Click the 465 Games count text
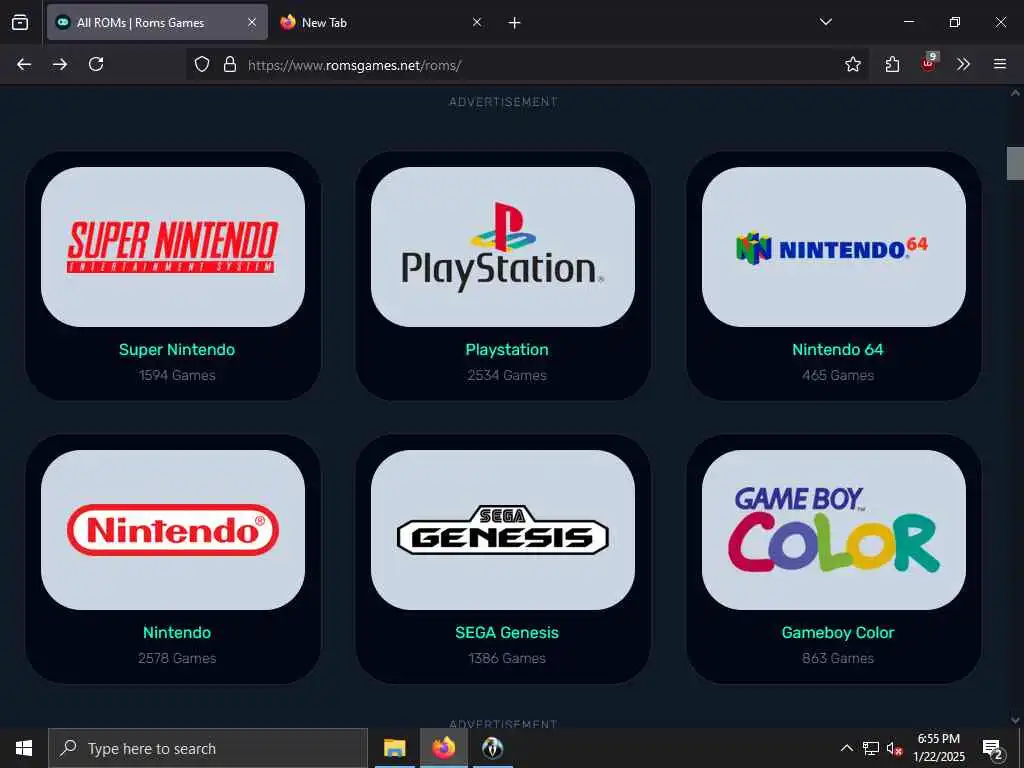 click(838, 375)
